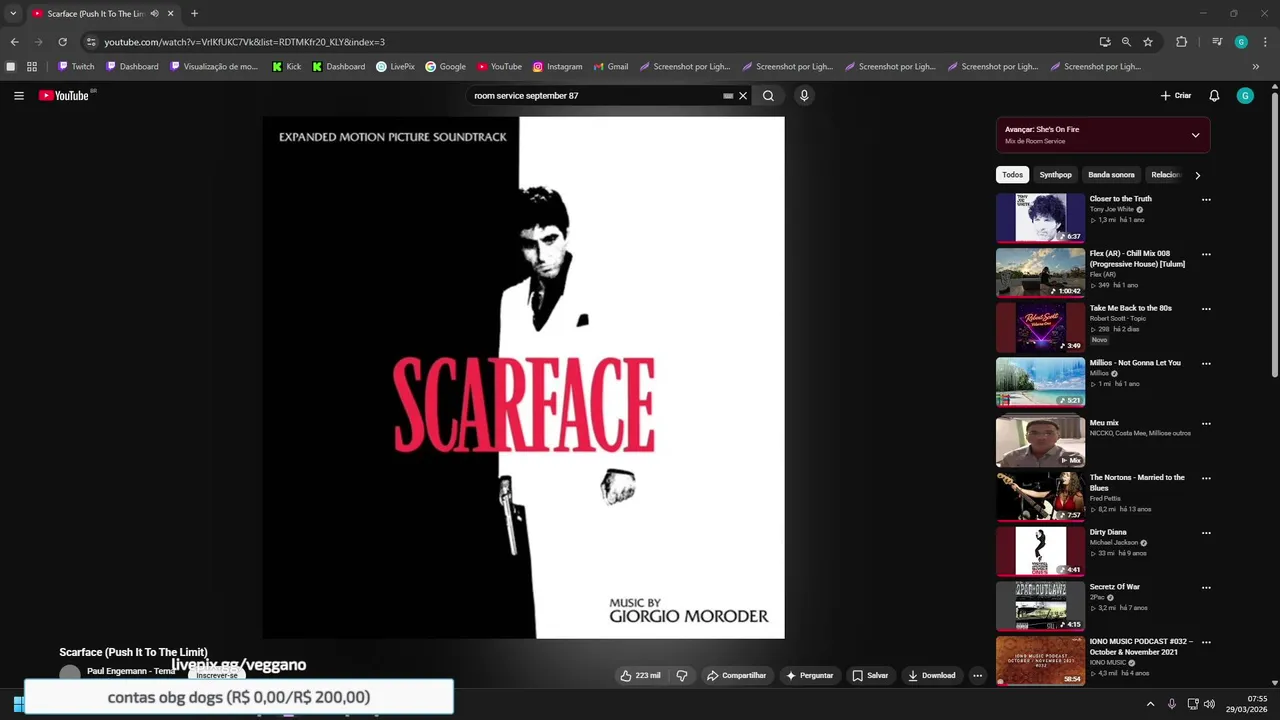Mute the tab via its speaker icon

point(154,14)
